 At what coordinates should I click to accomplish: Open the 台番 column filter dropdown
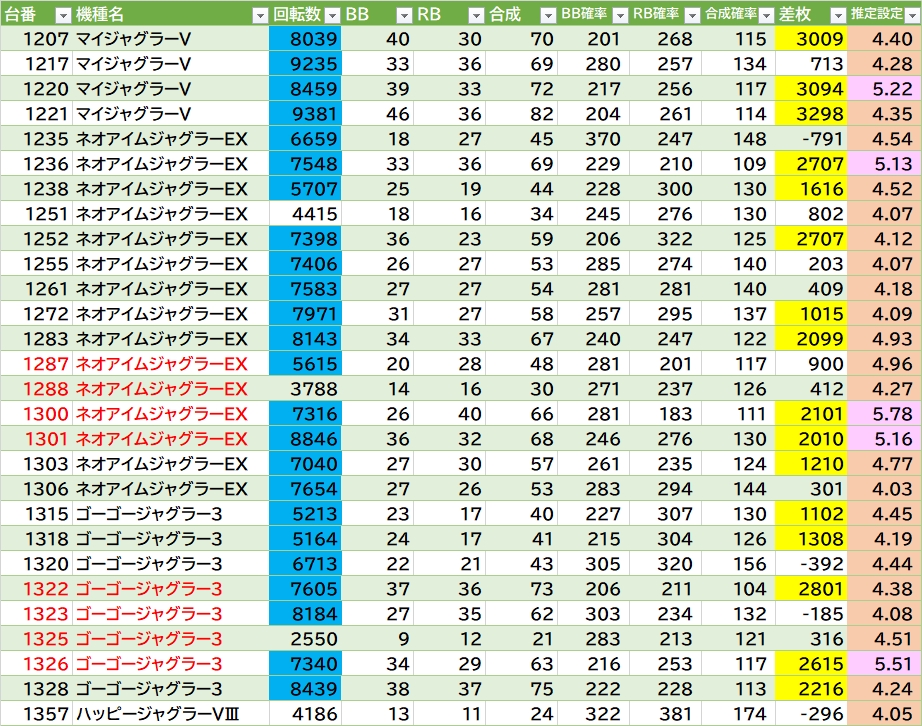point(62,14)
